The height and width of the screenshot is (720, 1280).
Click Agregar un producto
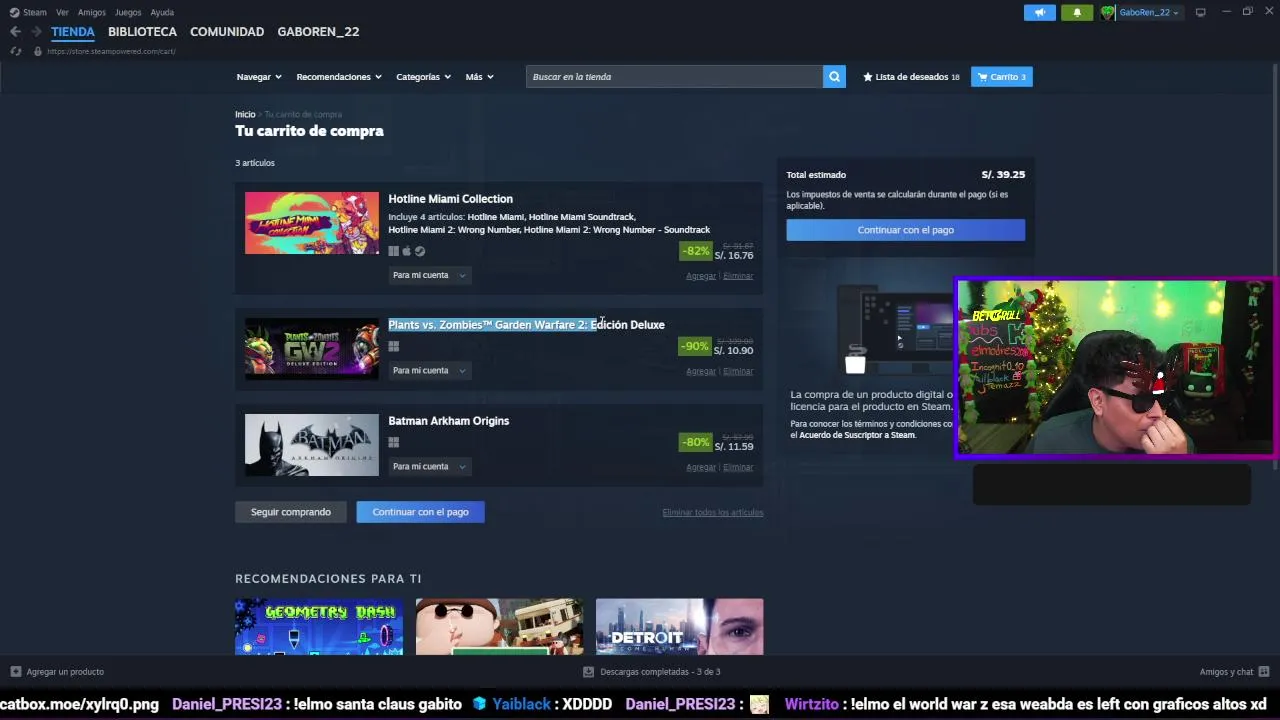[57, 672]
